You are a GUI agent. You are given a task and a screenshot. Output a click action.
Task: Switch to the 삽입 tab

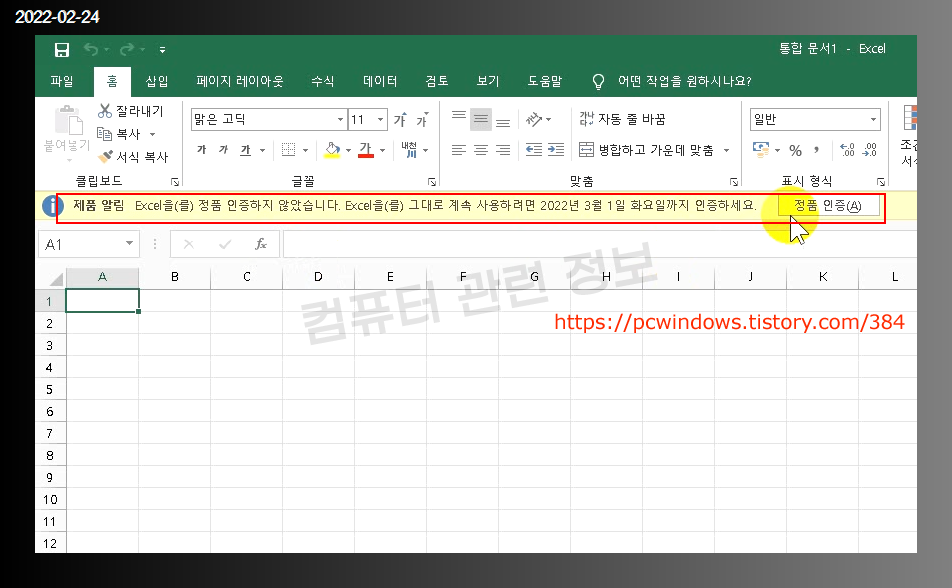coord(157,81)
